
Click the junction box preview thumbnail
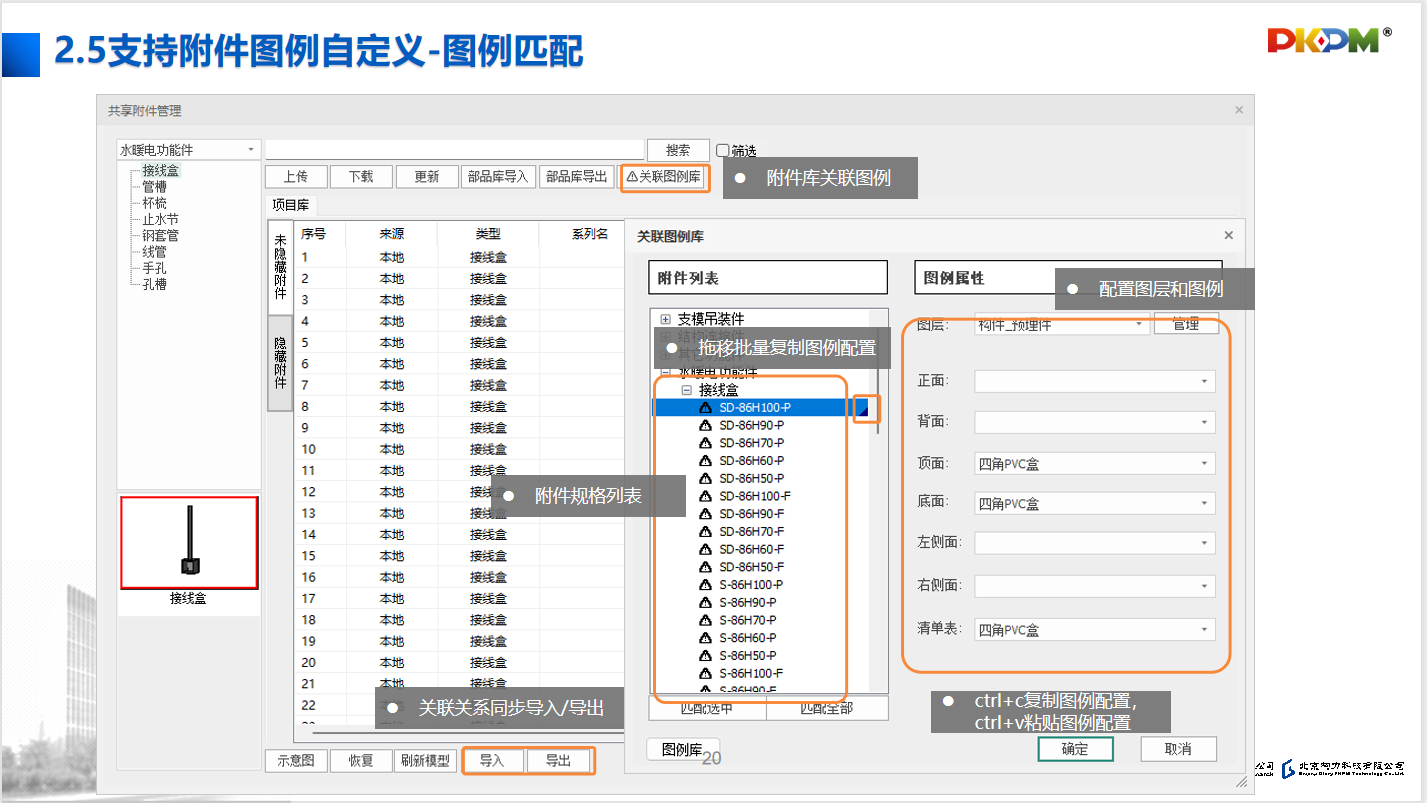pos(189,543)
